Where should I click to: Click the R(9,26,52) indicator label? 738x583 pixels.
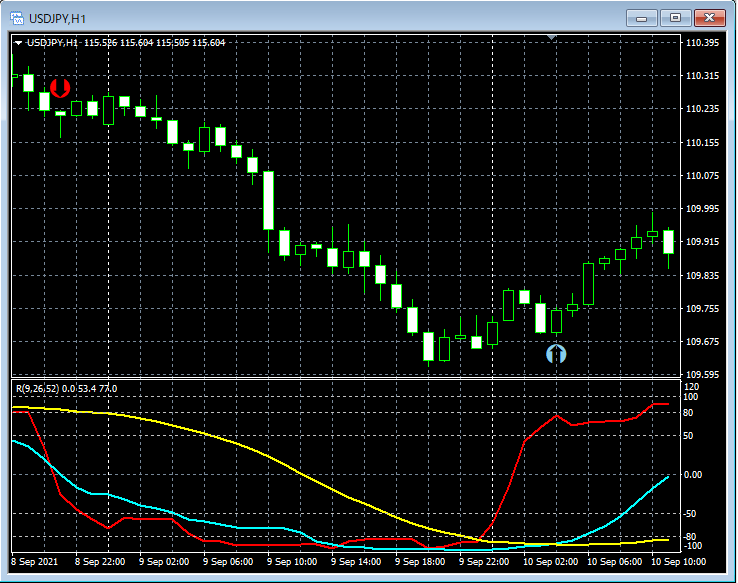(x=35, y=388)
